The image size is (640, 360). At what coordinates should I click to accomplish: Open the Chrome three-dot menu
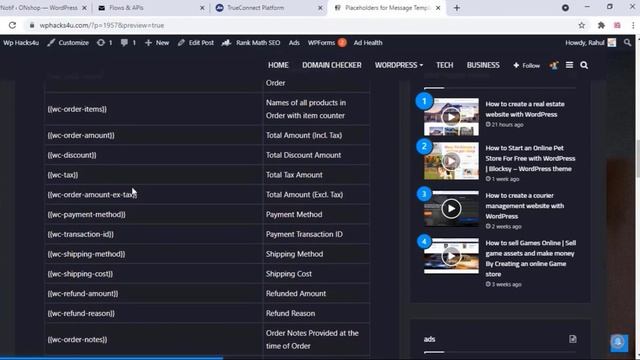point(633,25)
